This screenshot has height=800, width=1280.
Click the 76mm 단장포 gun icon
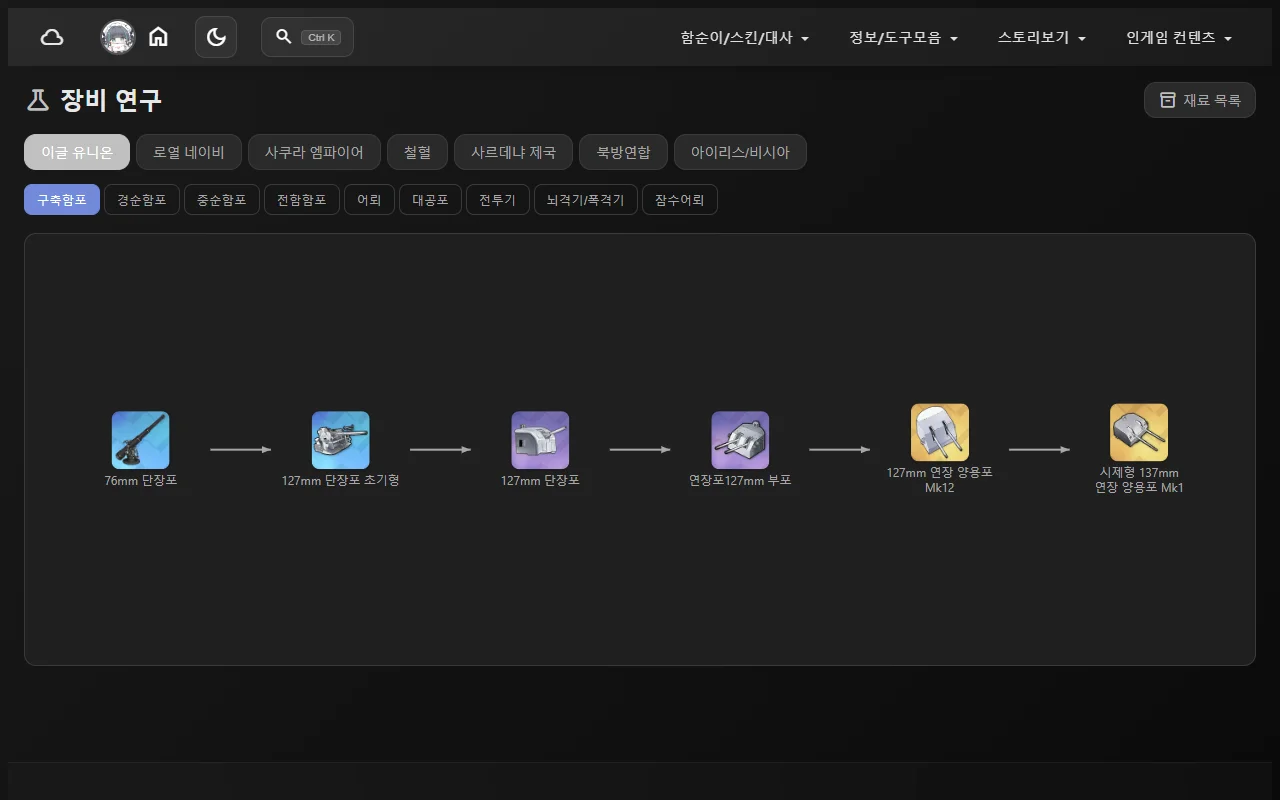[x=140, y=440]
